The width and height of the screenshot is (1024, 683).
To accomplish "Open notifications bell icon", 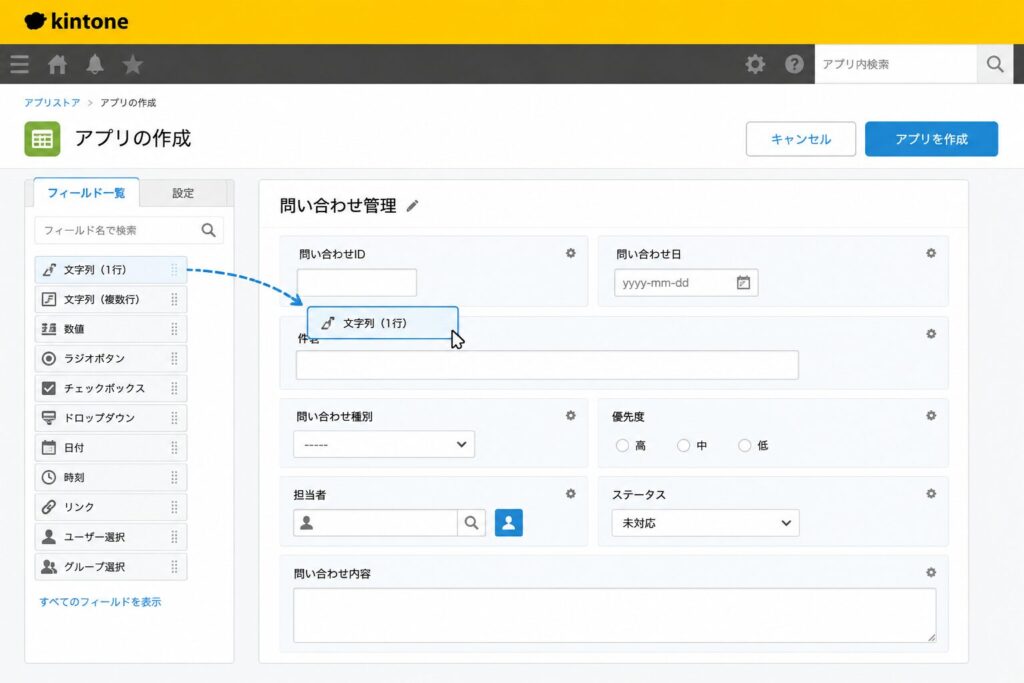I will (95, 64).
